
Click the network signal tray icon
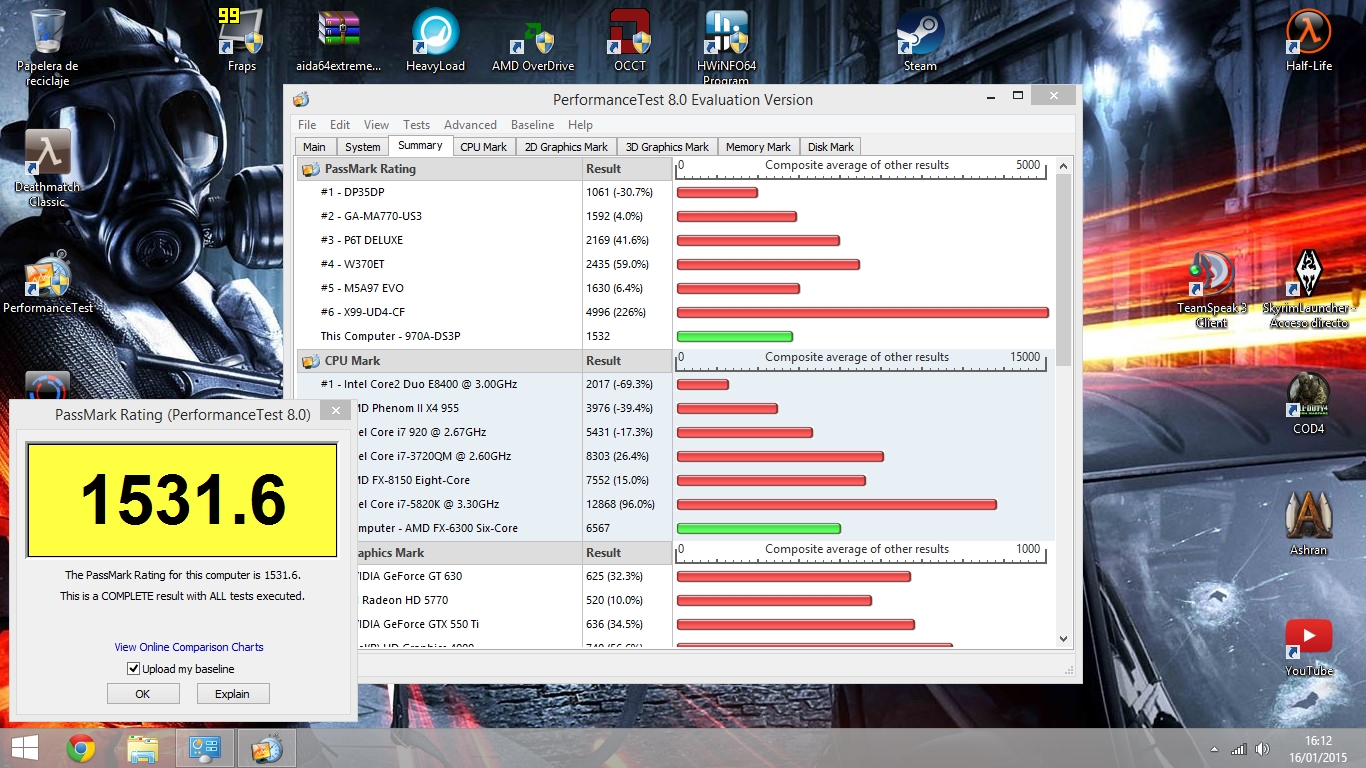coord(1239,749)
